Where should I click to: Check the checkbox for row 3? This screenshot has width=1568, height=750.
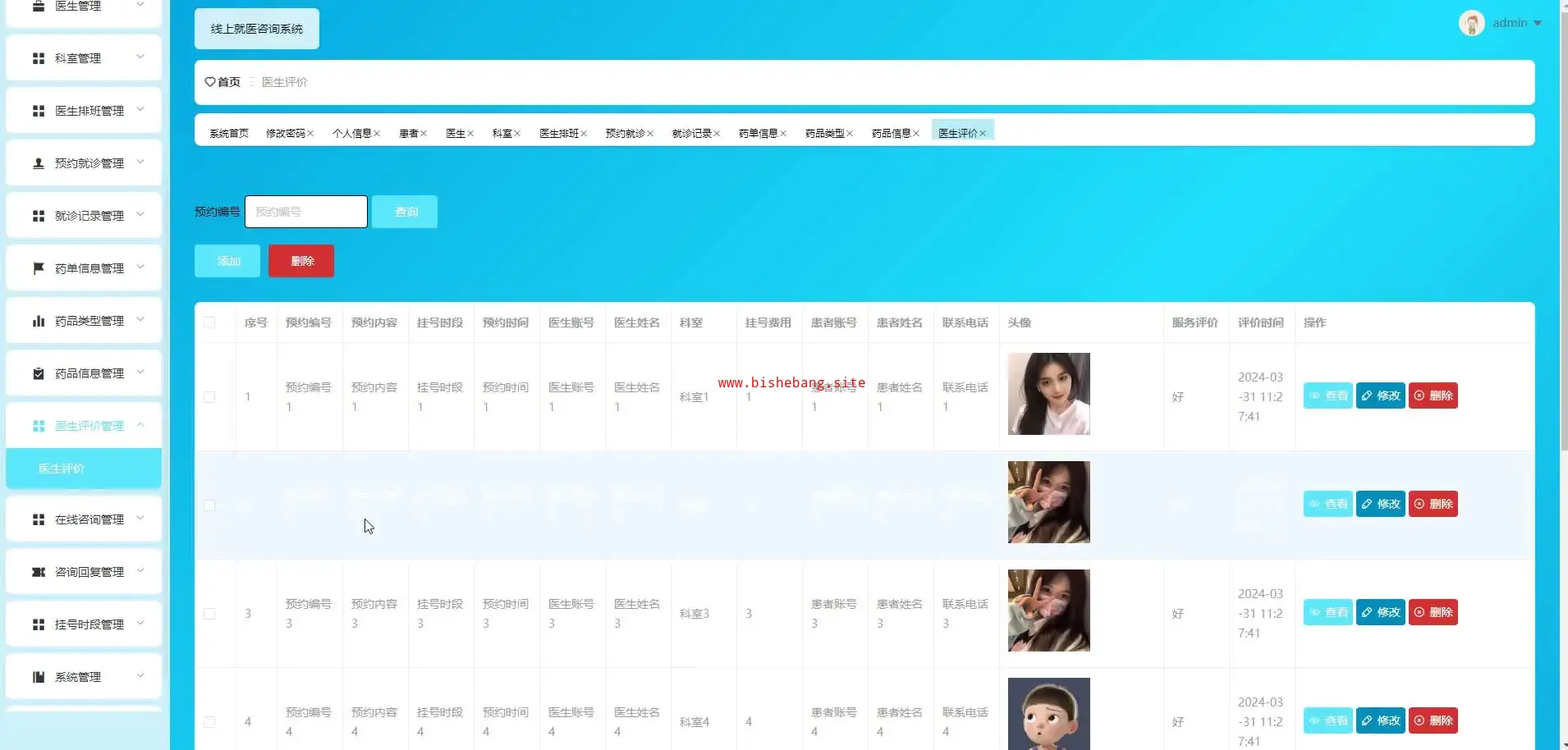tap(209, 614)
